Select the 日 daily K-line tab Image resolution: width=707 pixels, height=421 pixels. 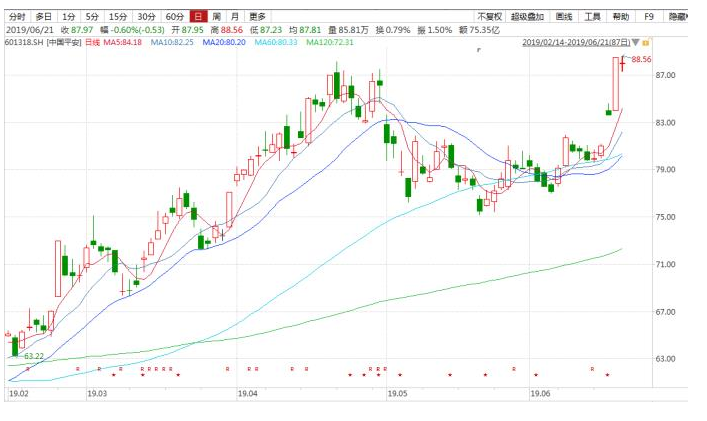tap(198, 17)
